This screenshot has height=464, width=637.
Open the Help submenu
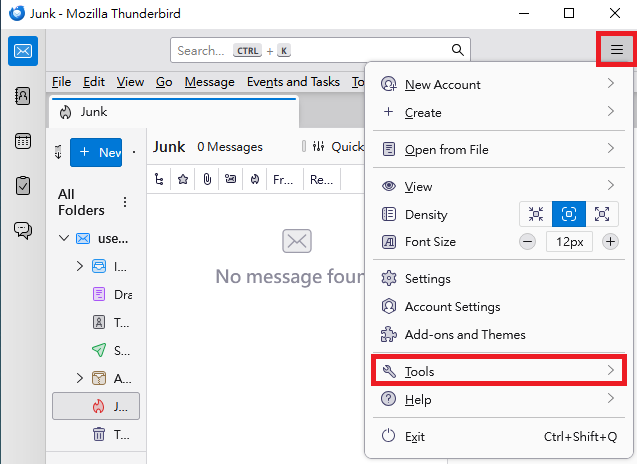(x=499, y=399)
